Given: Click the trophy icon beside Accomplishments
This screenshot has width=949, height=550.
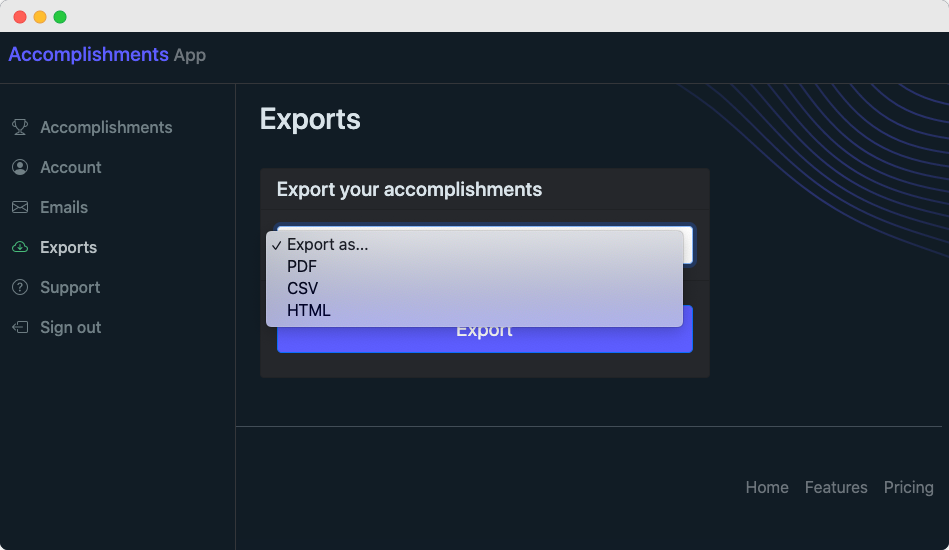Looking at the screenshot, I should [x=20, y=127].
